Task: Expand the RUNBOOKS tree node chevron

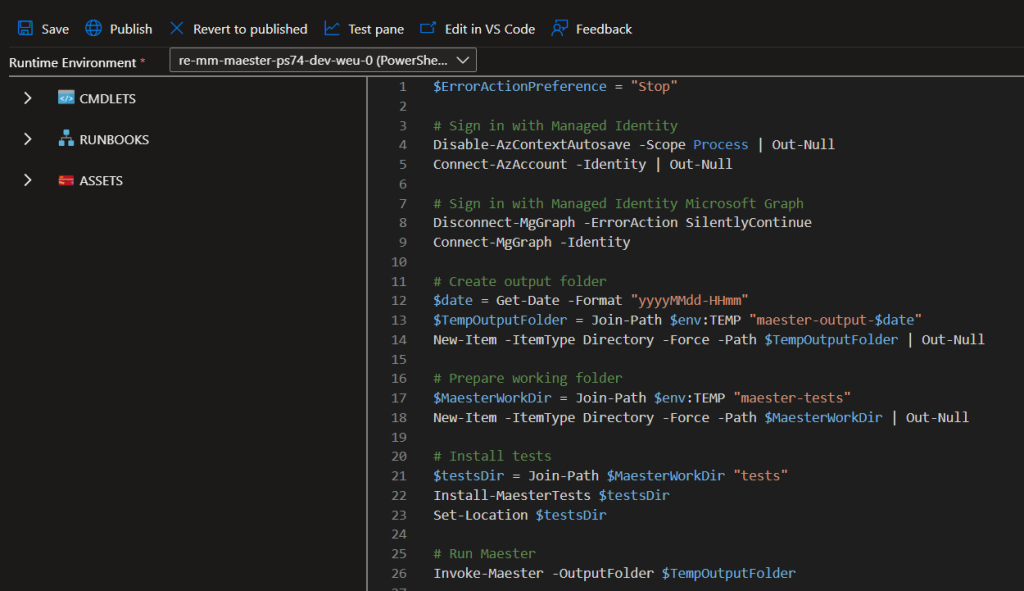Action: coord(27,139)
